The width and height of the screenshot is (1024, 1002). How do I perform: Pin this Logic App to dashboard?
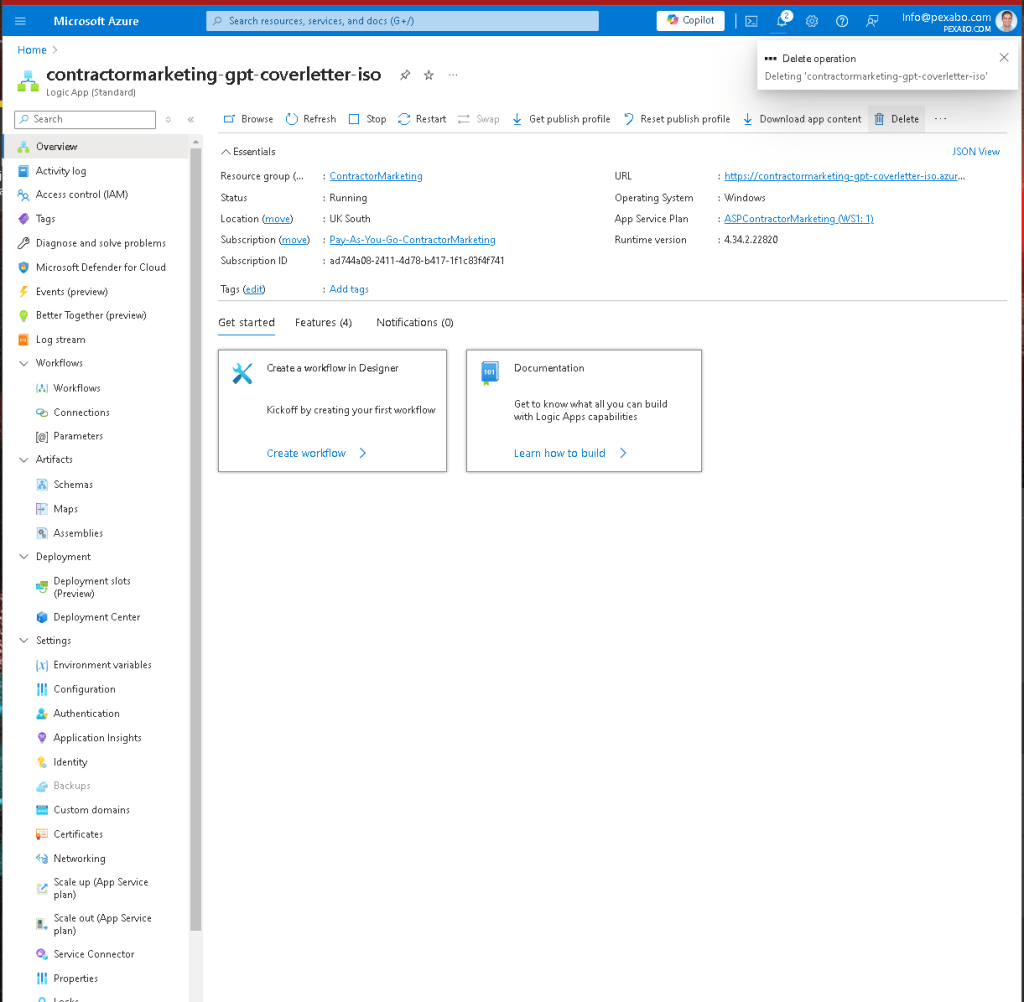tap(405, 75)
